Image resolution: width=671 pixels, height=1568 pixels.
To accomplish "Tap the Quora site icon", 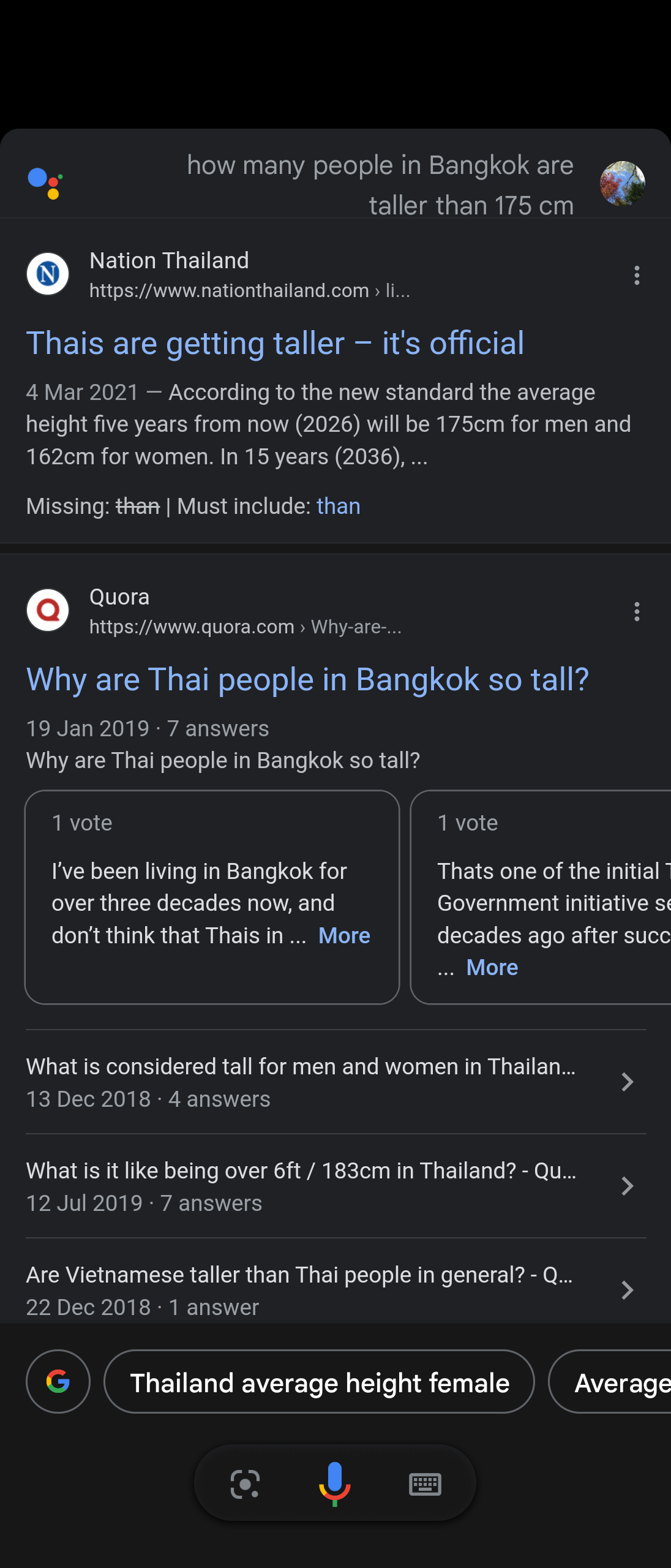I will pos(48,610).
